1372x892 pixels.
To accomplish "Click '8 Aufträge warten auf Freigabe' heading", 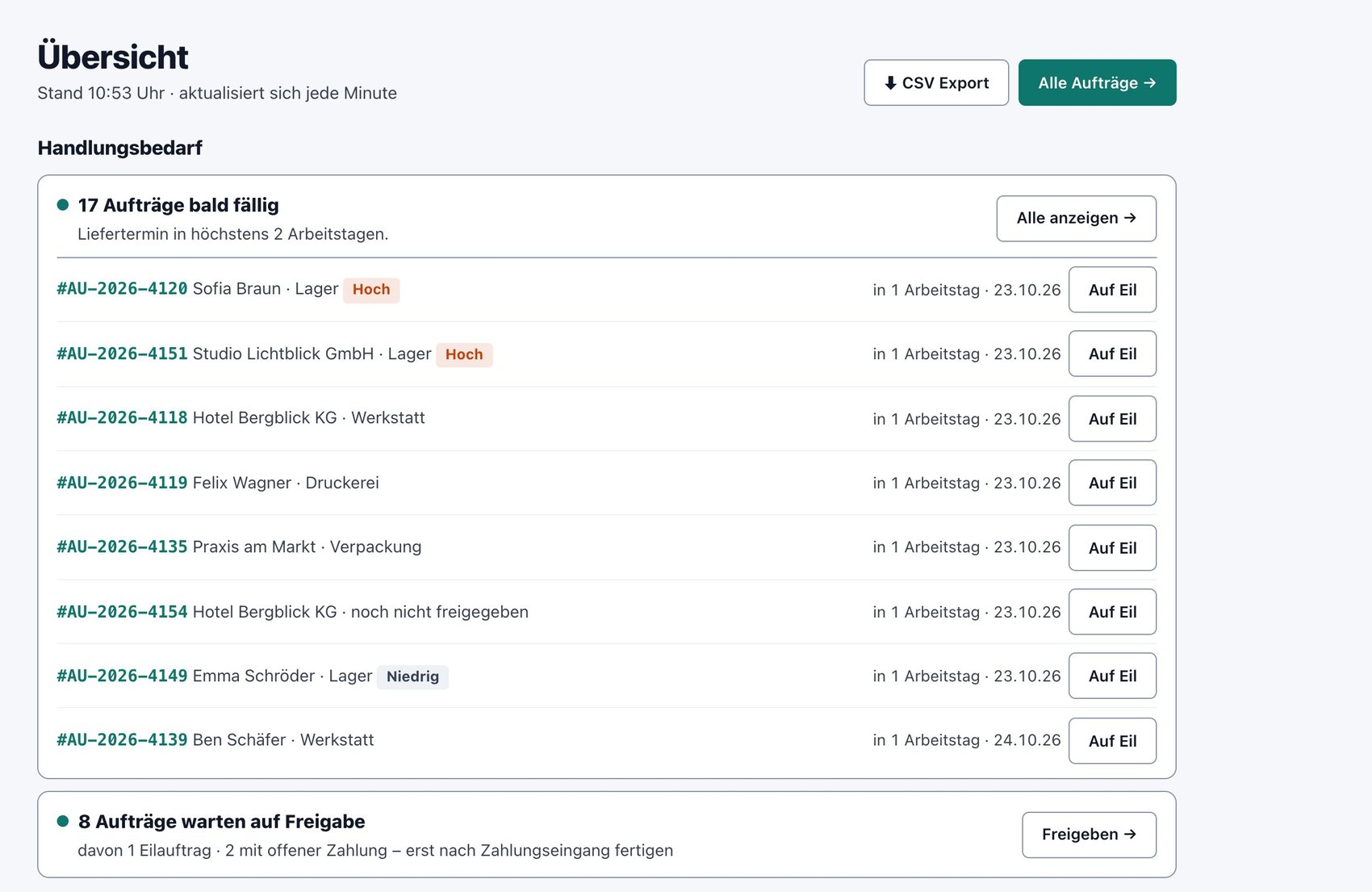I will coord(221,822).
